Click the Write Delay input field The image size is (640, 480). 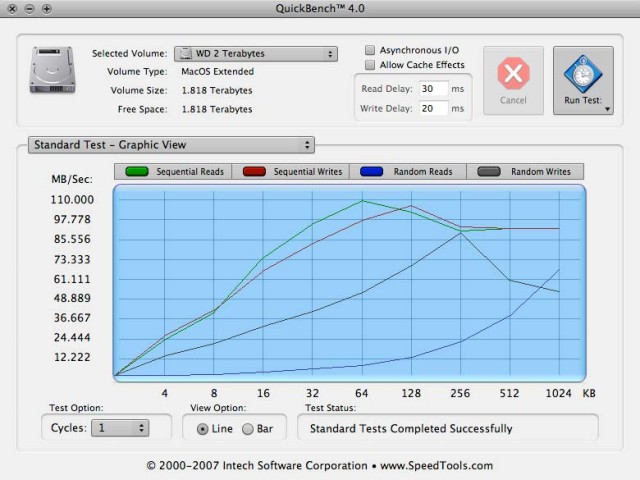(x=433, y=109)
